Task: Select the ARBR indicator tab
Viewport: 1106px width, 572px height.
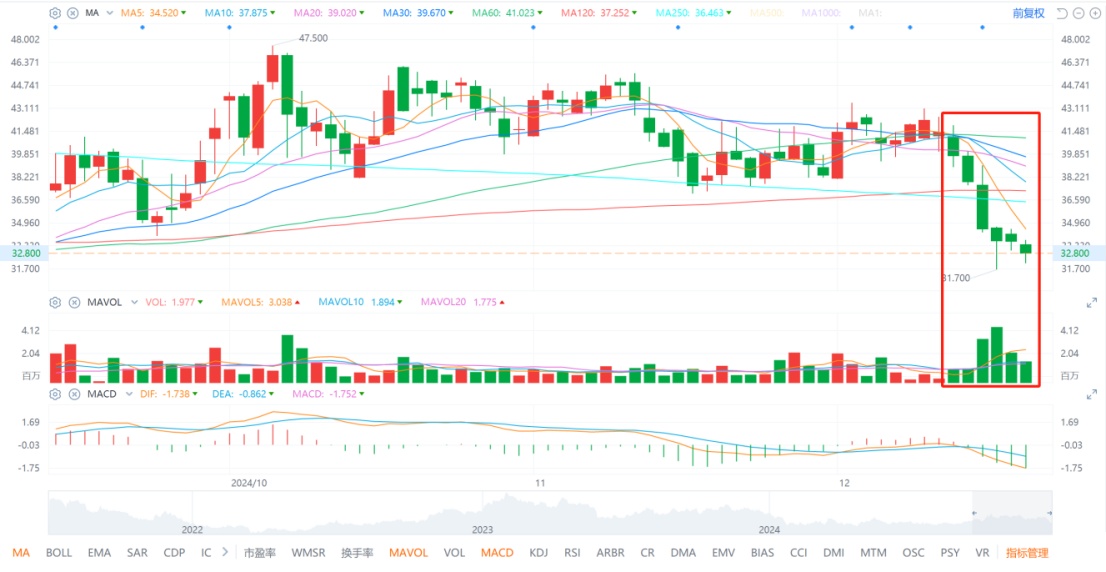Action: (610, 553)
